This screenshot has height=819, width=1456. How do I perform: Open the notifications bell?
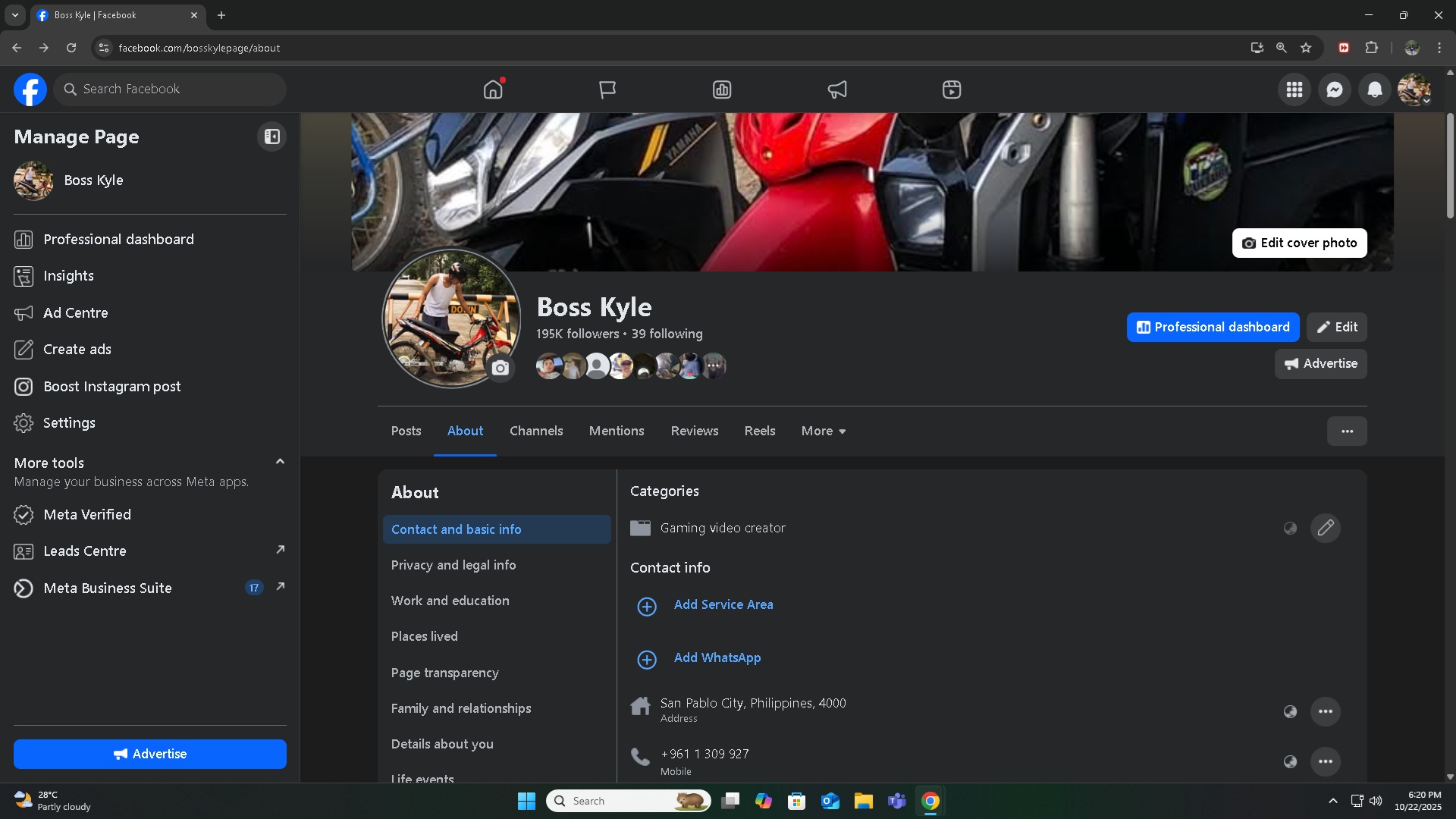(x=1374, y=89)
